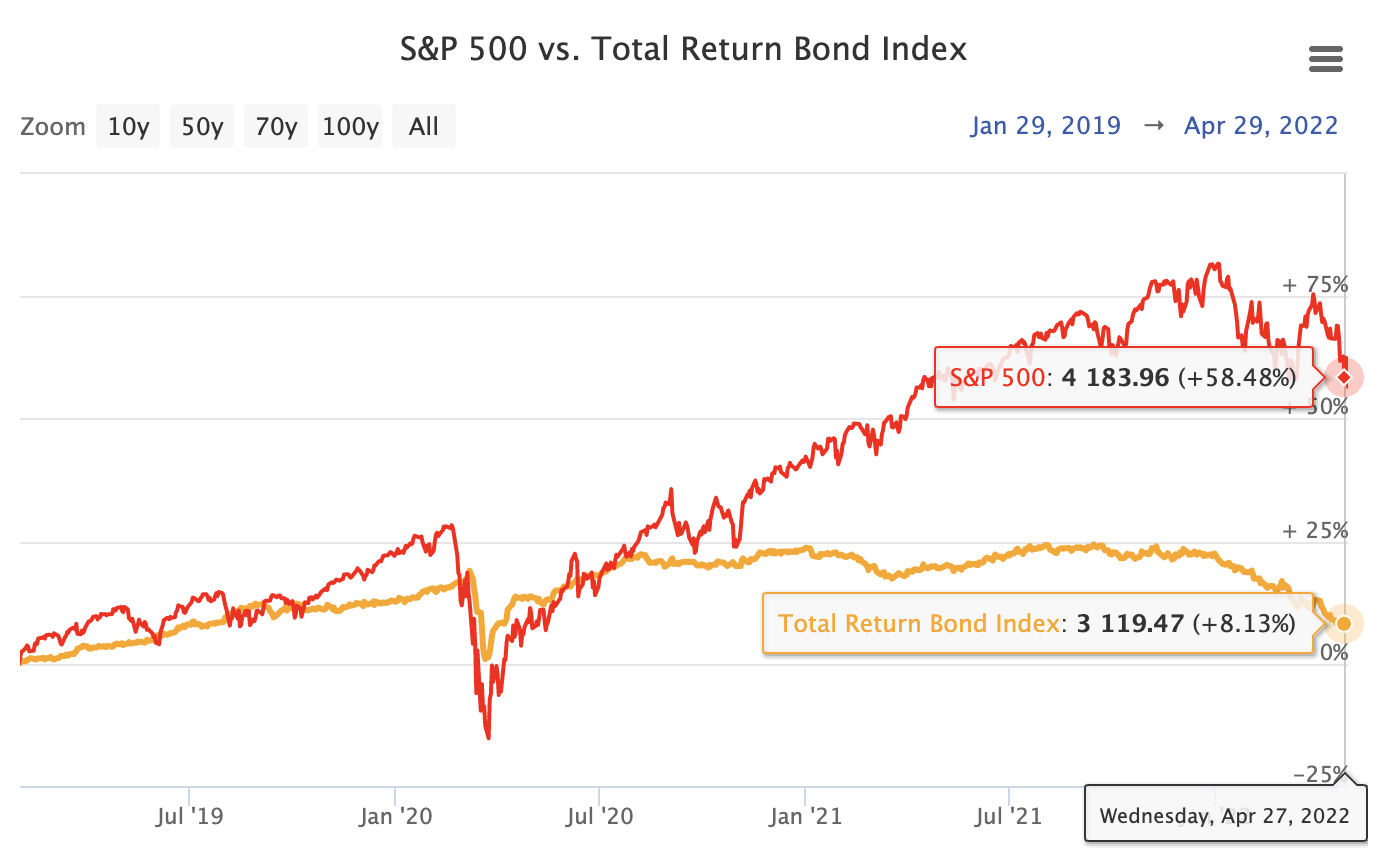Click the Jul '21 axis label
The image size is (1382, 866).
click(x=1010, y=817)
